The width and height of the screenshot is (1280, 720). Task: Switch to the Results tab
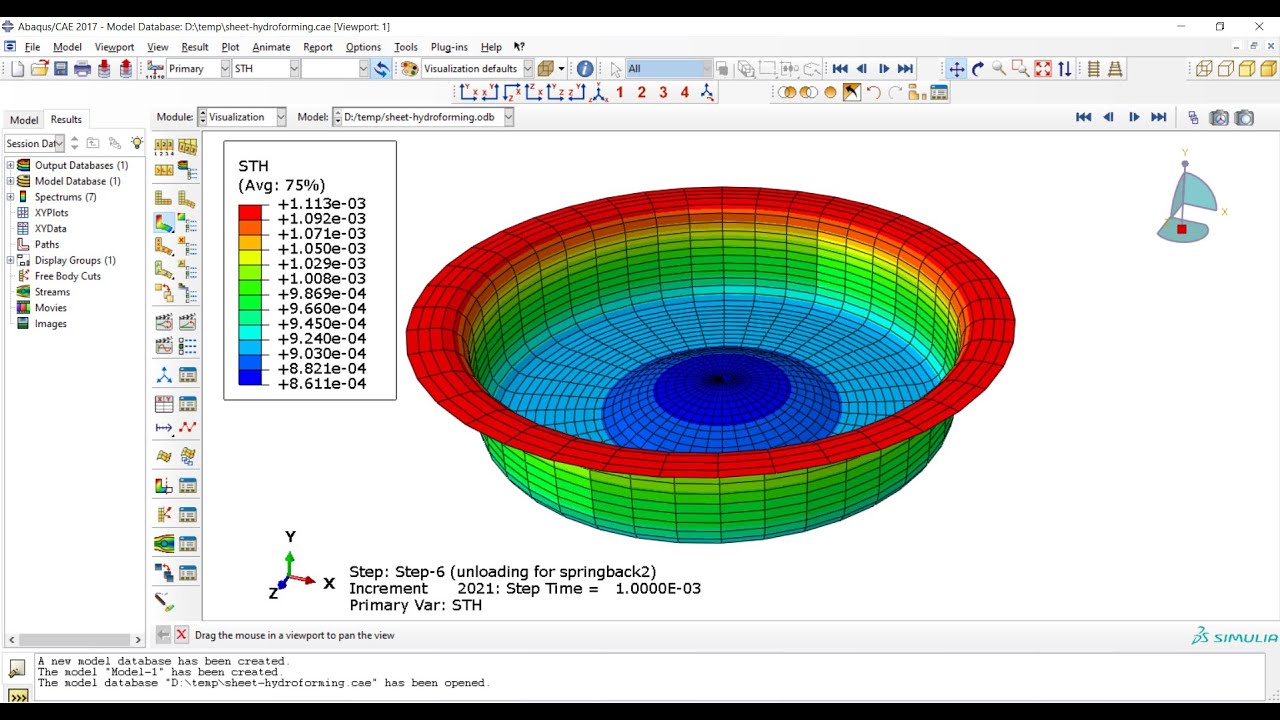pos(66,119)
